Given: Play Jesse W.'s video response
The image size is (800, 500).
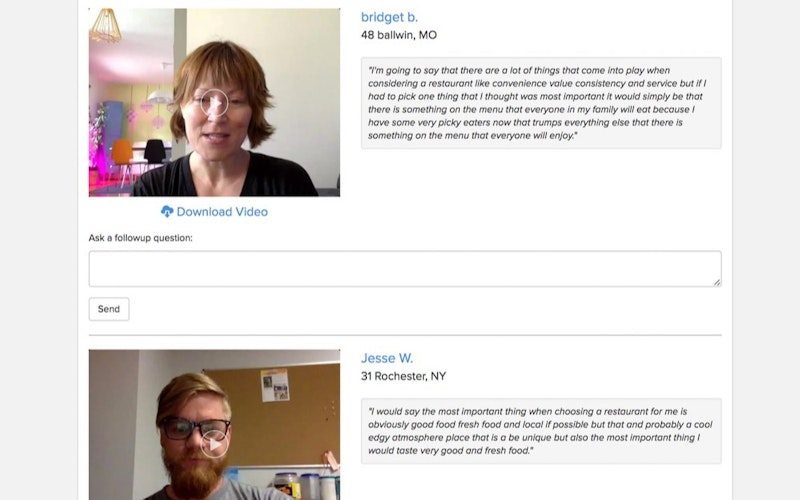Looking at the screenshot, I should (214, 444).
